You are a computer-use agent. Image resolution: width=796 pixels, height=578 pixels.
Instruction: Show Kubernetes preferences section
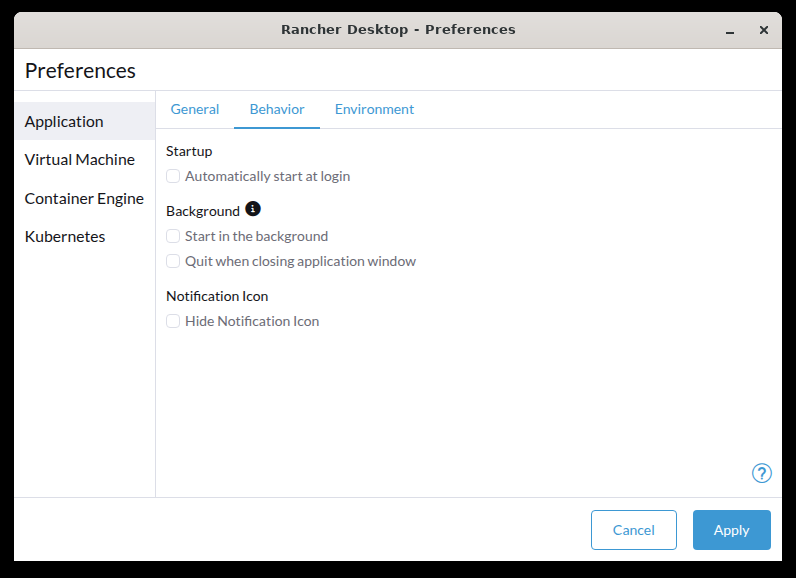[x=65, y=236]
